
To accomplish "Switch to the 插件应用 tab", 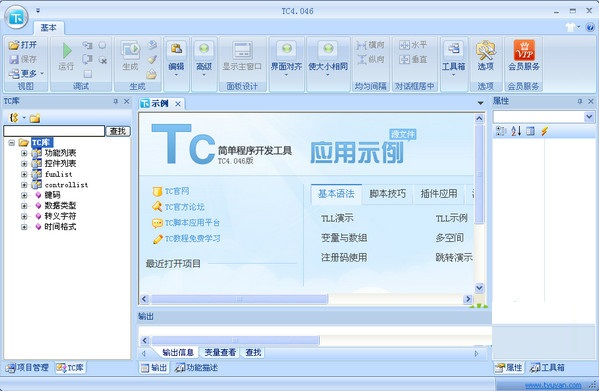I will point(439,194).
